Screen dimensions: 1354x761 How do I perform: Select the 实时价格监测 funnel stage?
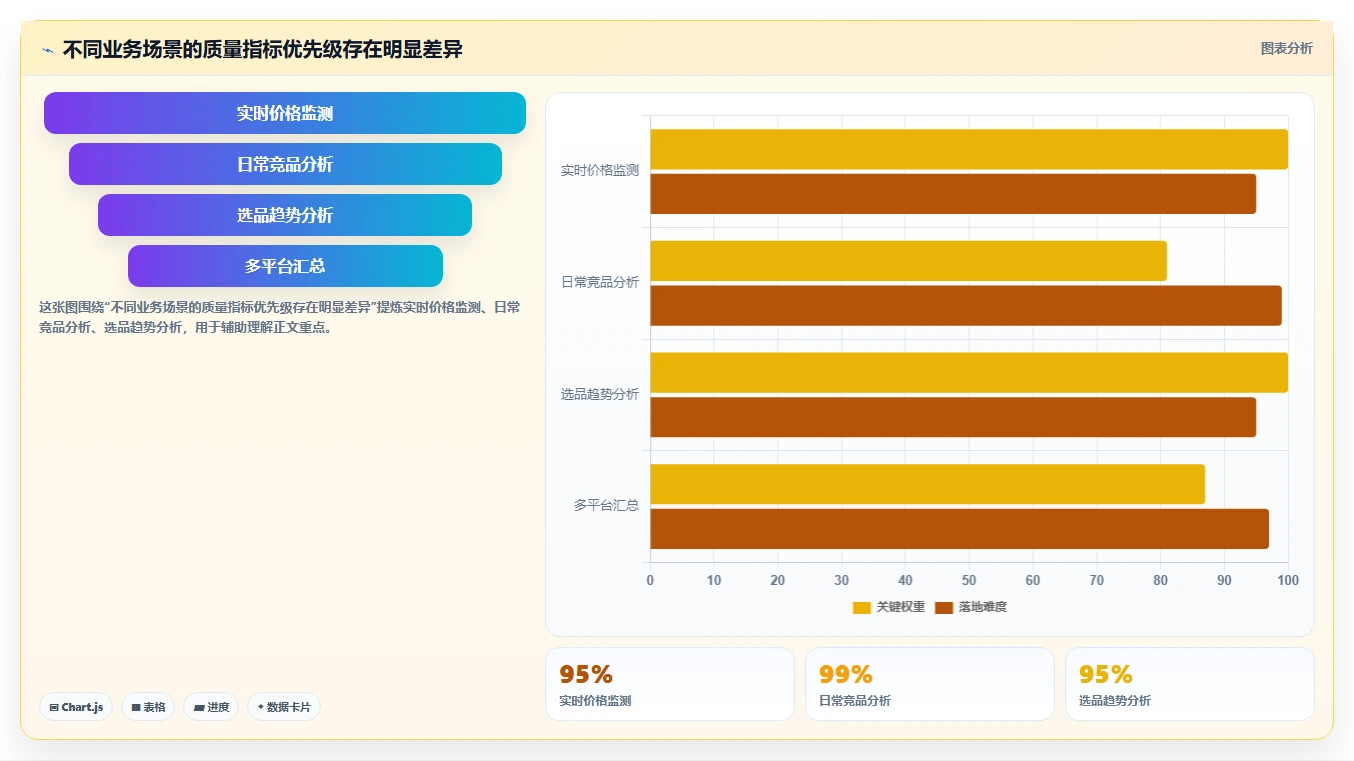(285, 113)
